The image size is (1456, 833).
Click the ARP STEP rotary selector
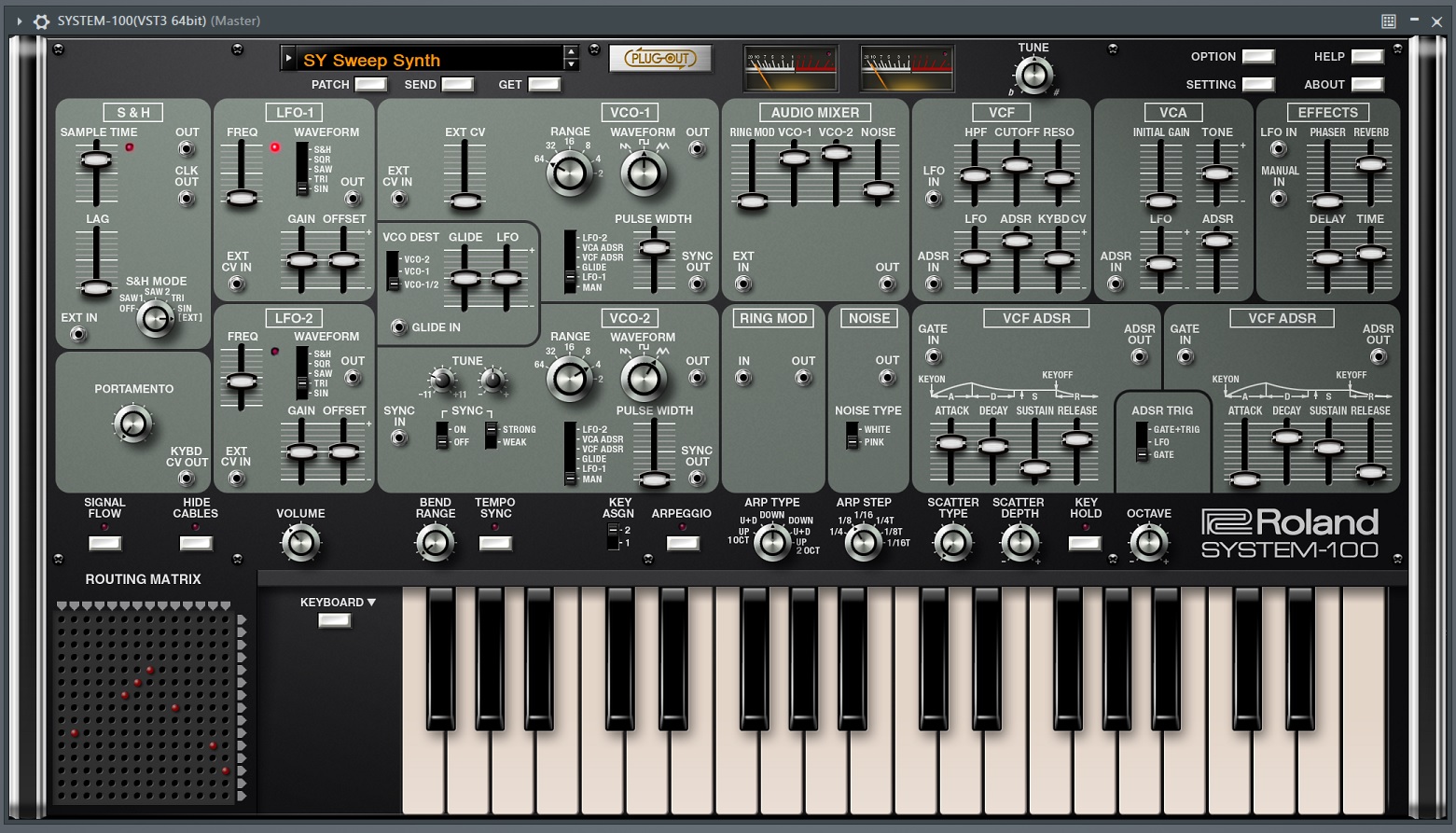[864, 543]
